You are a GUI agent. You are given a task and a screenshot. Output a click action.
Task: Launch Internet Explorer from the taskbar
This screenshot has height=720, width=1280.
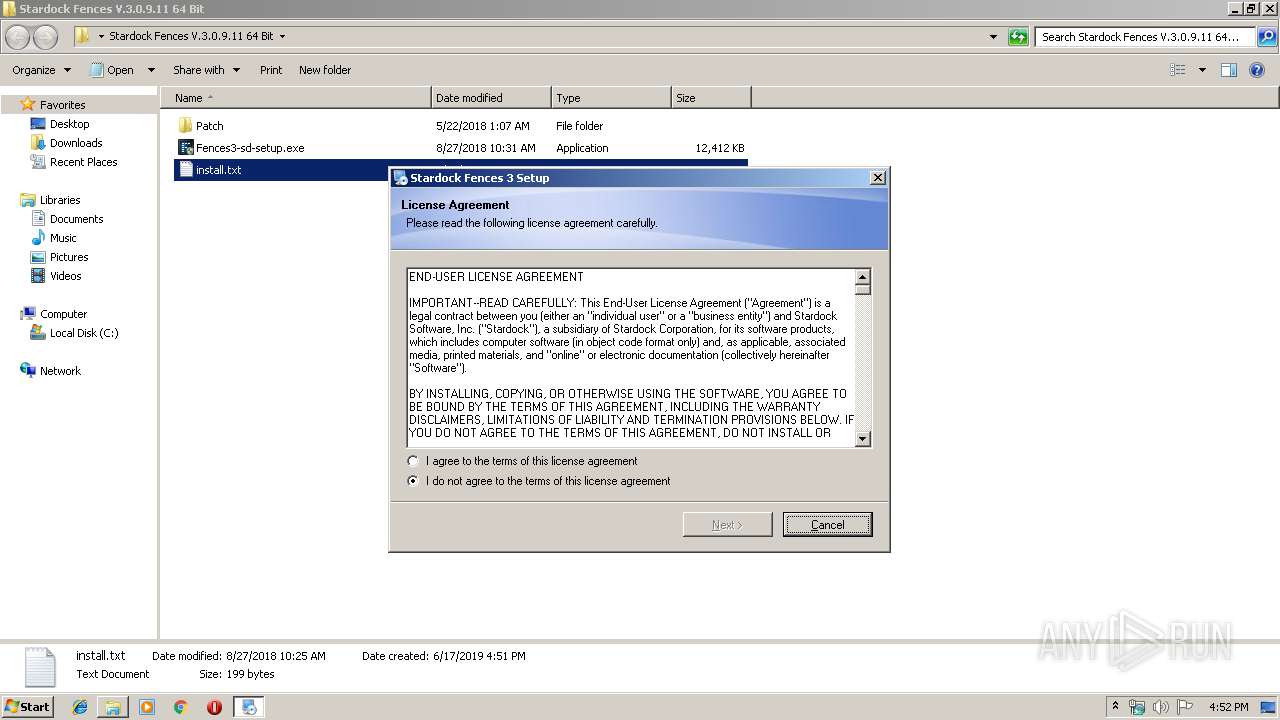click(81, 707)
